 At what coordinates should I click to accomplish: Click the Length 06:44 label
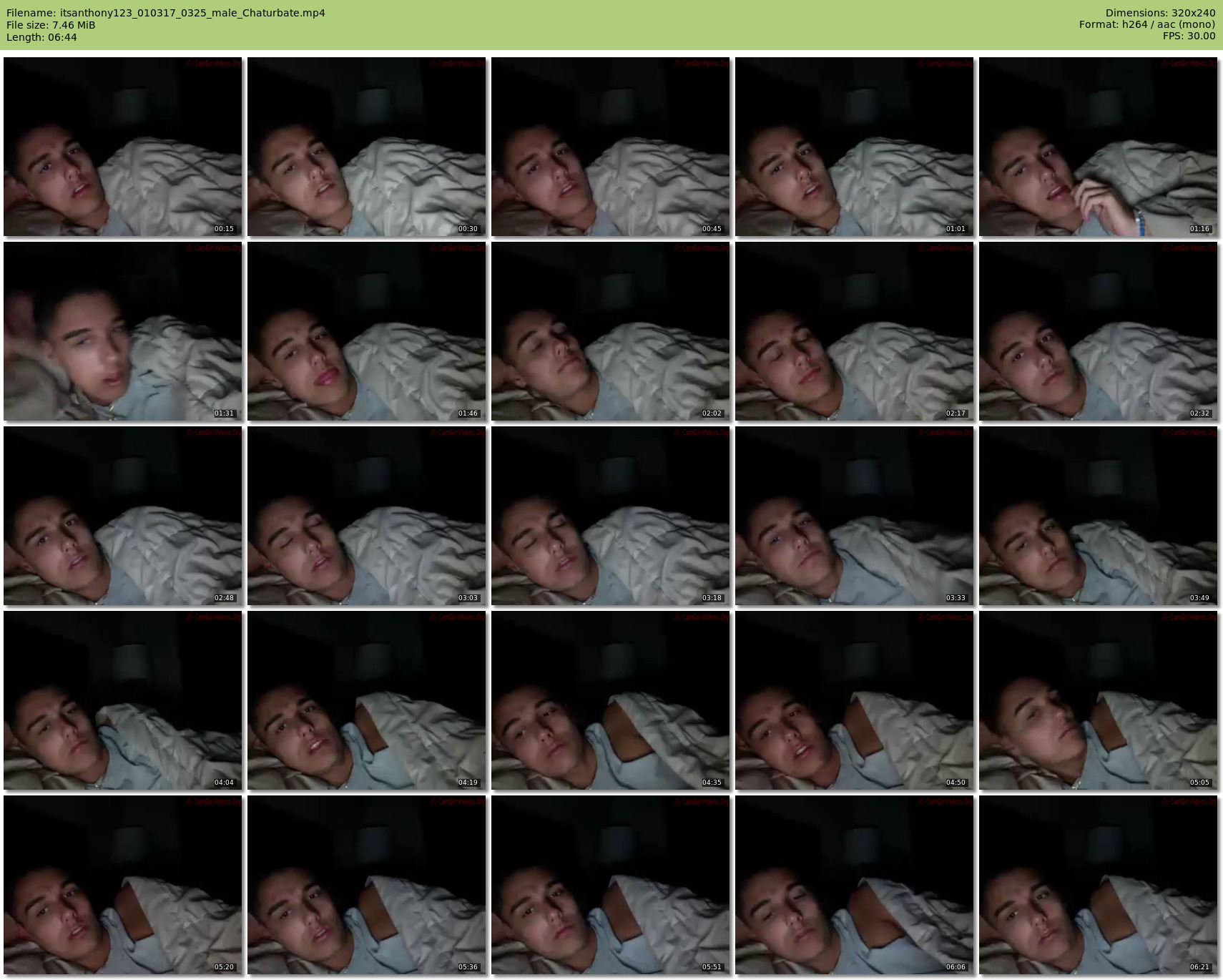[x=41, y=37]
